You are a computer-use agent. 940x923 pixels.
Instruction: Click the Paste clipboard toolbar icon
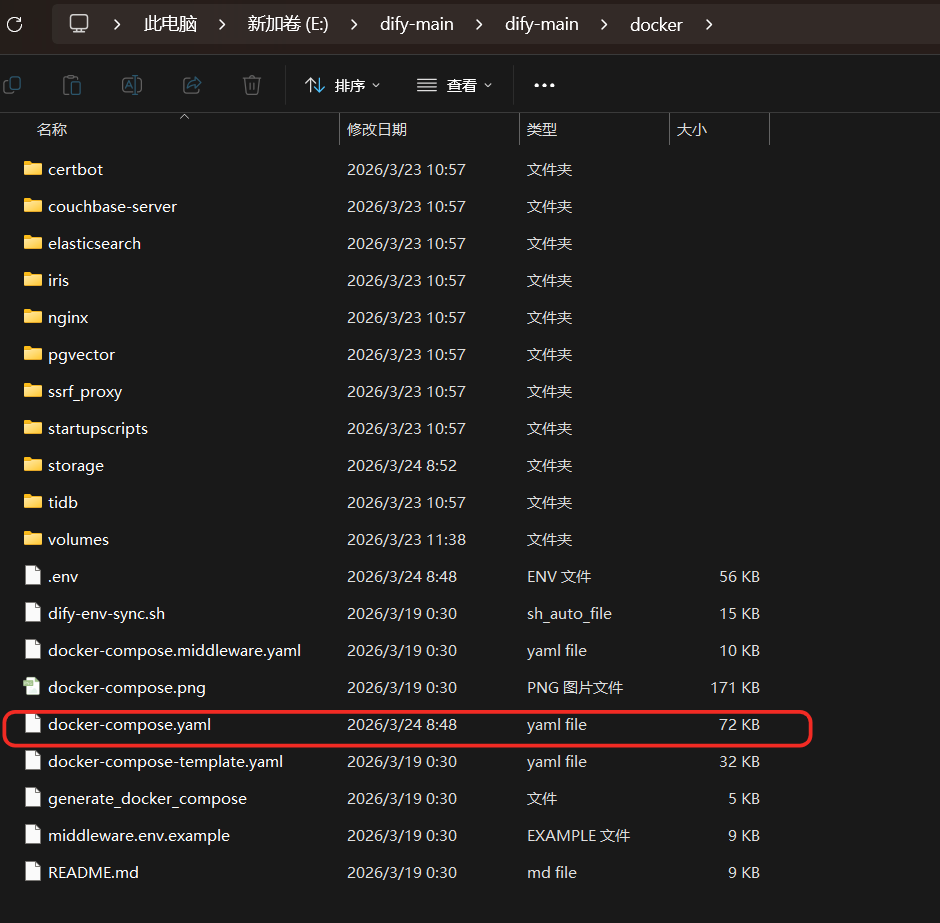(72, 85)
